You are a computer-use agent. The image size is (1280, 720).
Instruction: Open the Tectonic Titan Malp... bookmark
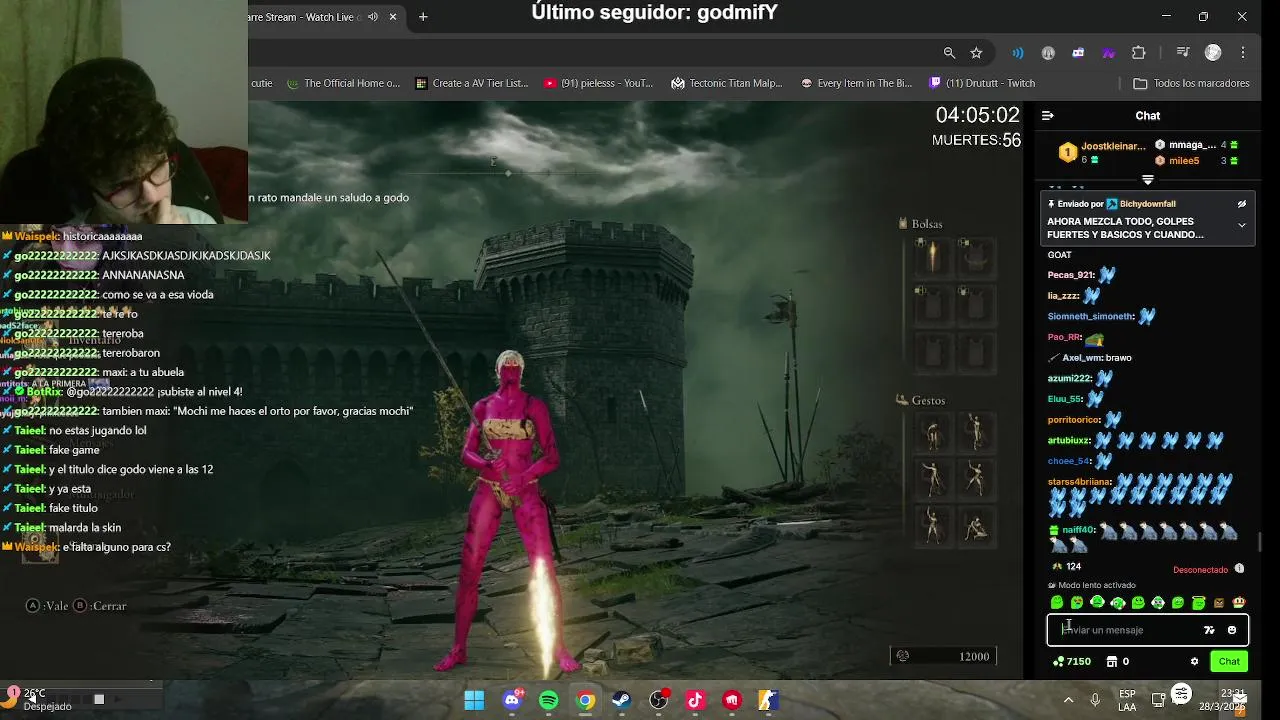coord(727,83)
